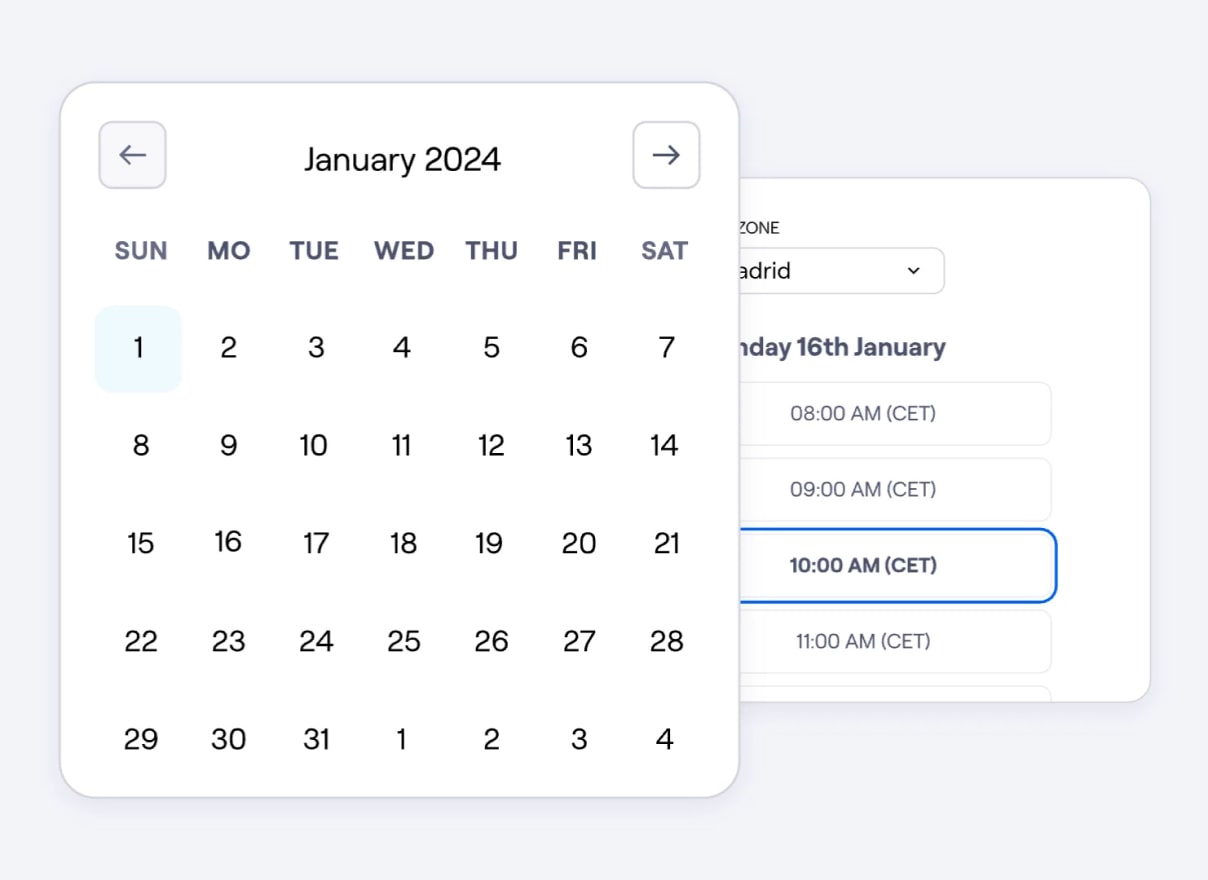Image resolution: width=1208 pixels, height=880 pixels.
Task: Click the January 2024 month title
Action: point(402,160)
